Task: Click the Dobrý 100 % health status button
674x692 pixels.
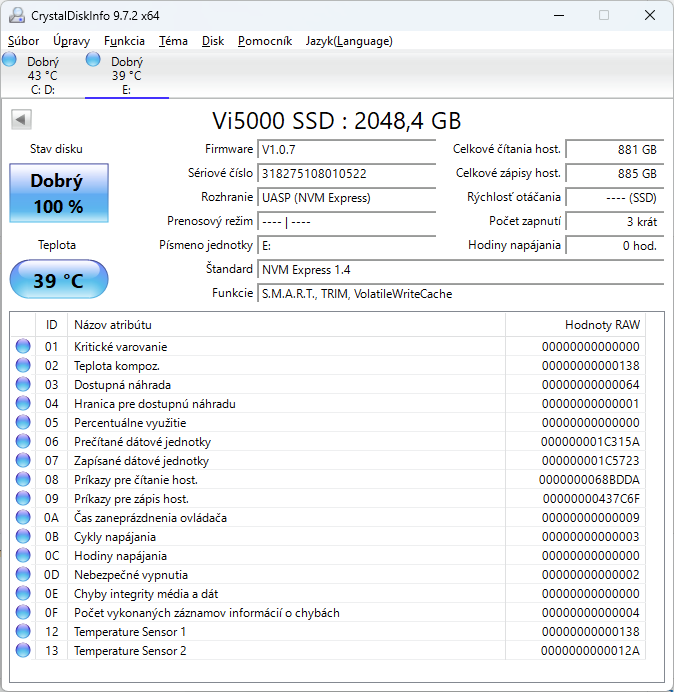Action: click(x=59, y=193)
